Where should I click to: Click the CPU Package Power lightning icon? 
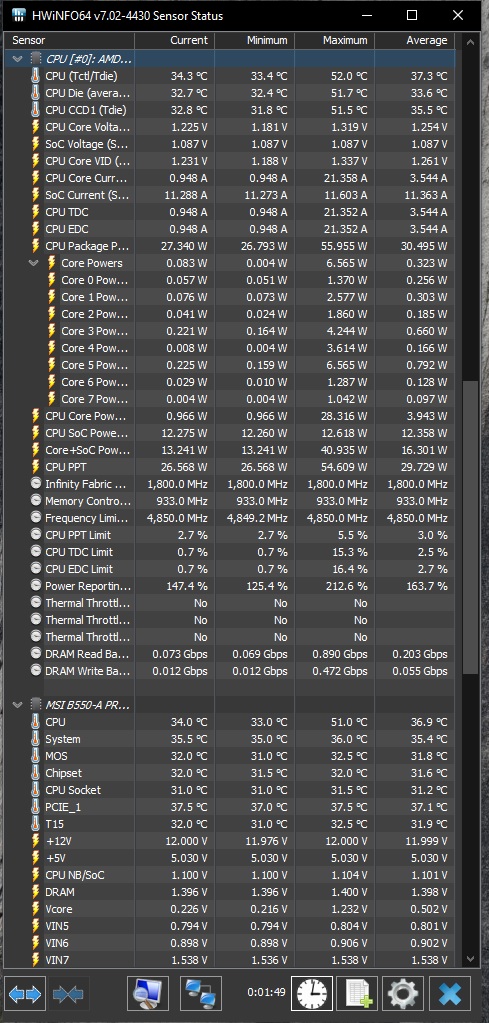pyautogui.click(x=35, y=246)
